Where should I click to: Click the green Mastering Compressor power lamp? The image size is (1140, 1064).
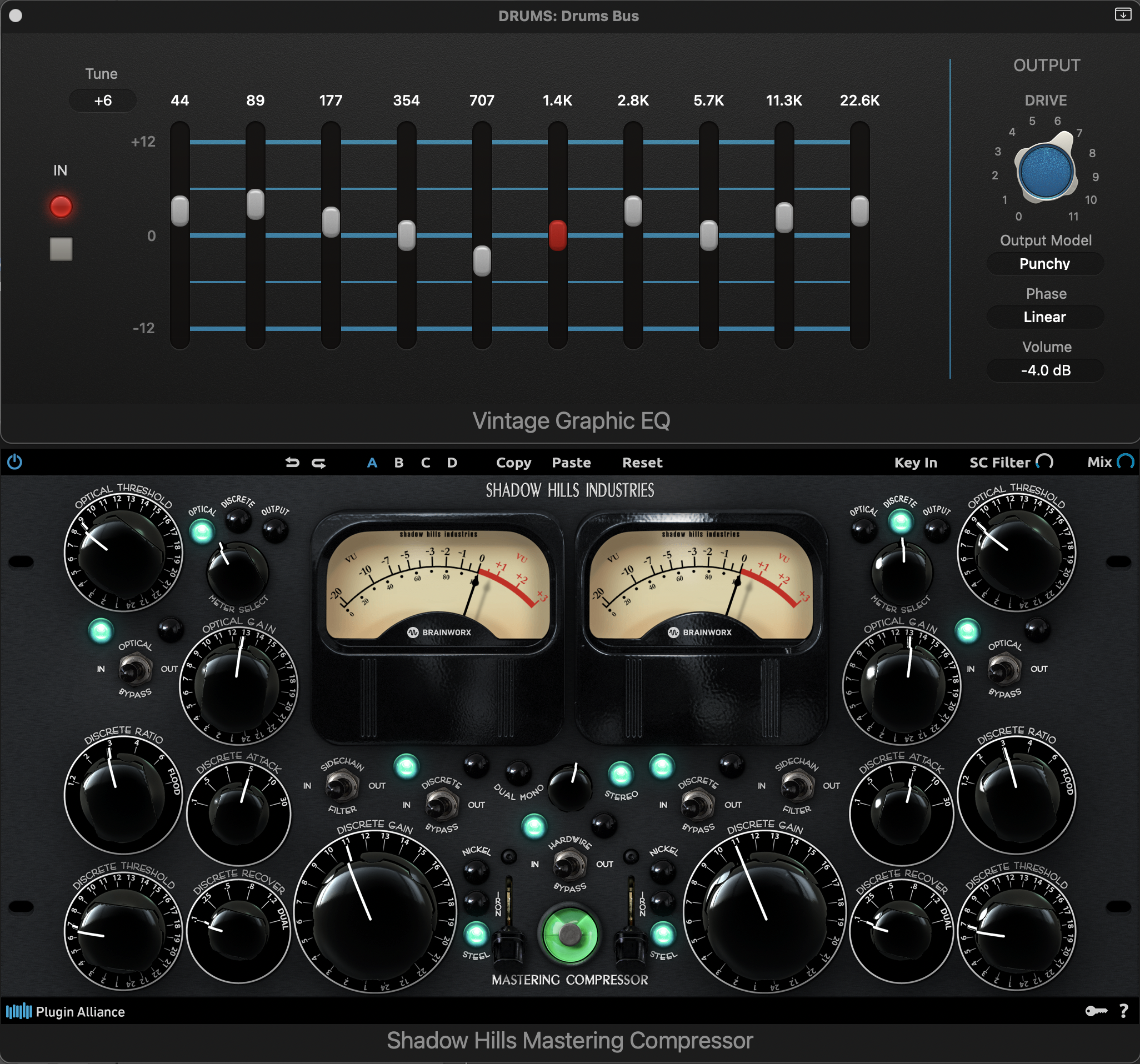click(569, 934)
